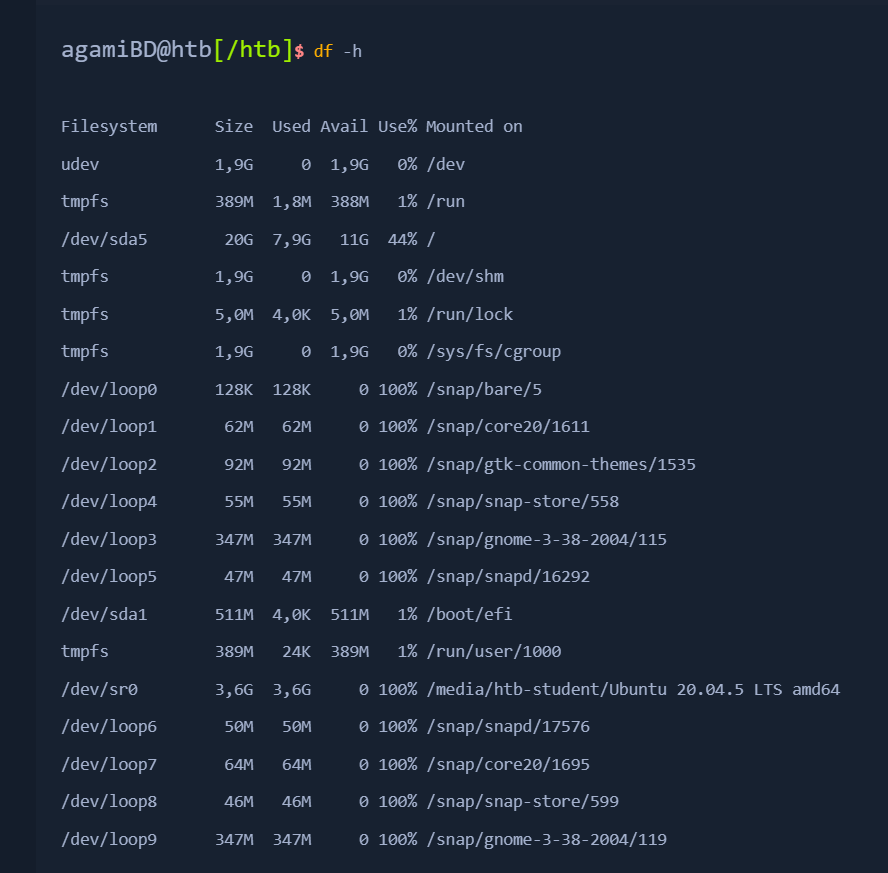Click the /dev/loop0 entry
Viewport: 888px width, 873px height.
click(x=109, y=390)
